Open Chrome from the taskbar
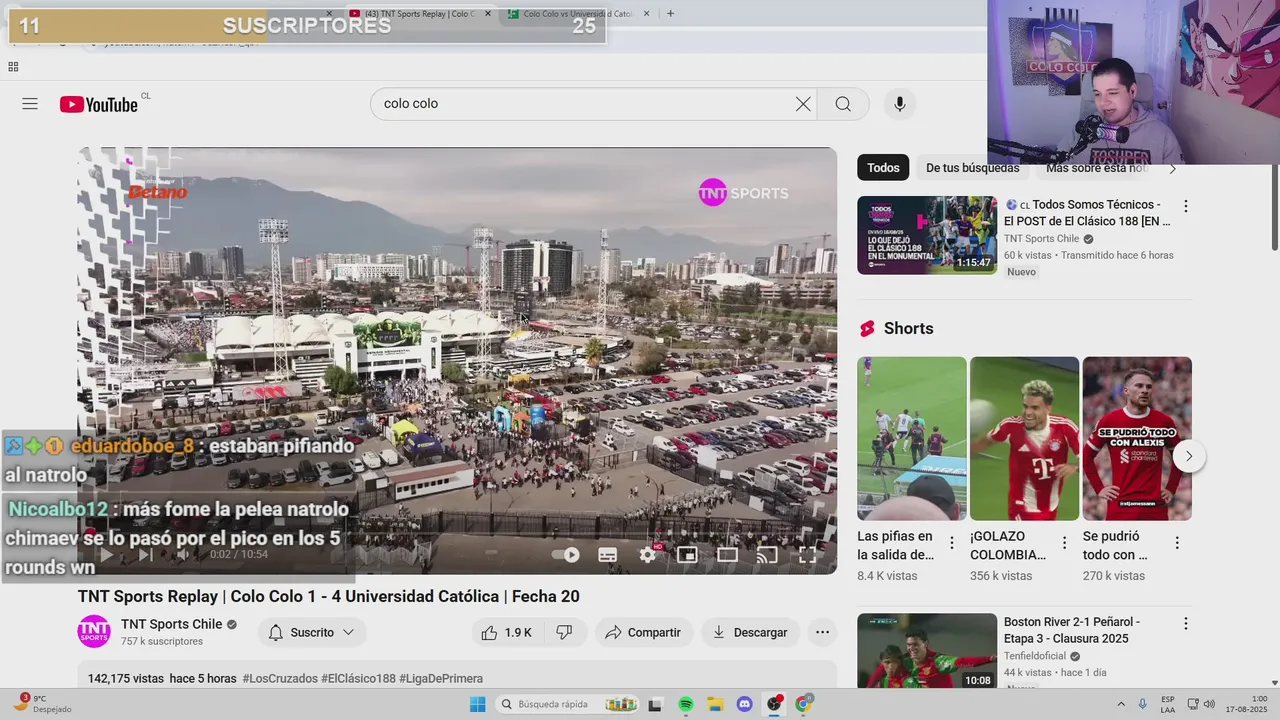Screen dimensions: 1280x720 click(803, 704)
